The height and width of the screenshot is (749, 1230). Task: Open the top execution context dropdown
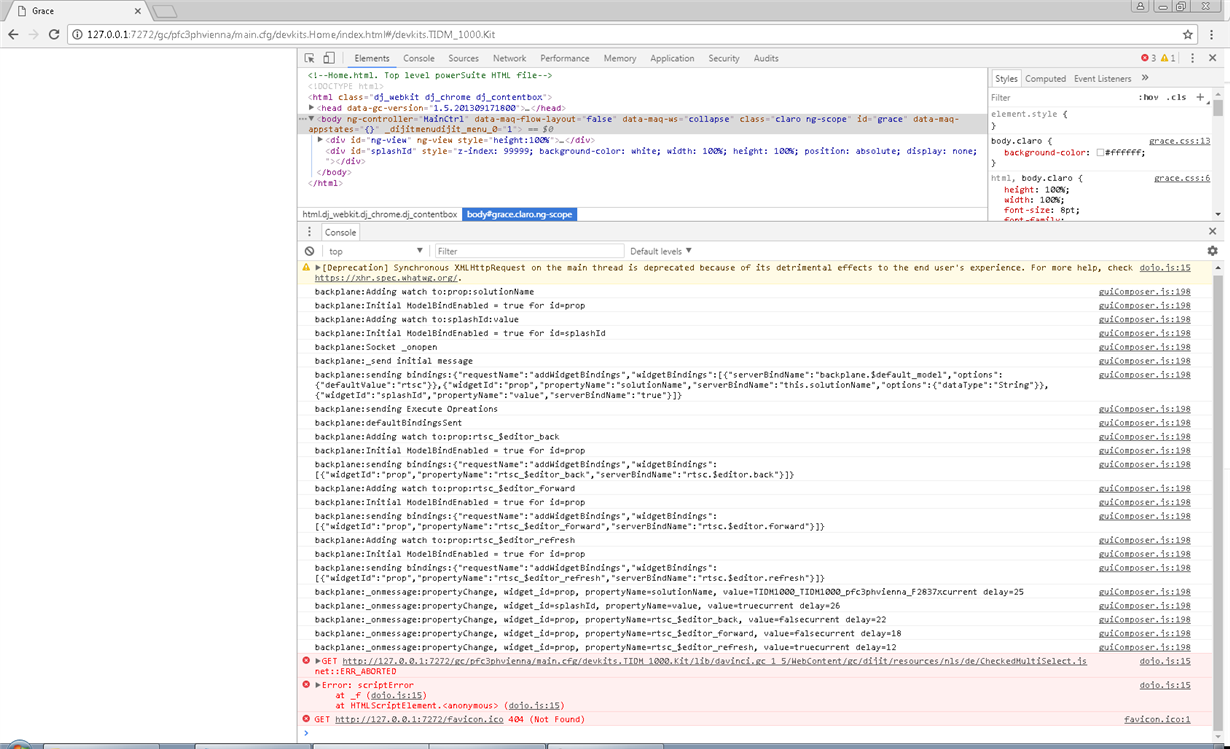click(x=376, y=251)
